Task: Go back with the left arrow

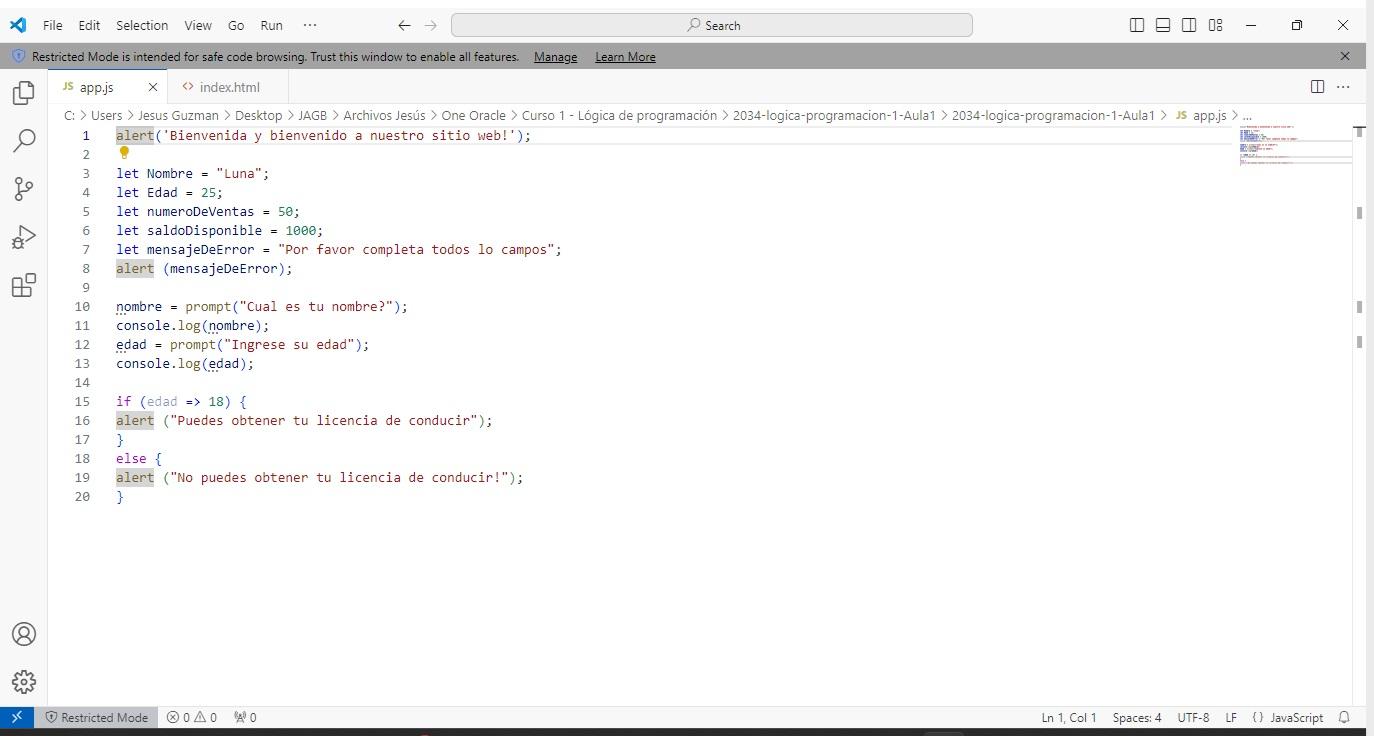Action: click(404, 25)
